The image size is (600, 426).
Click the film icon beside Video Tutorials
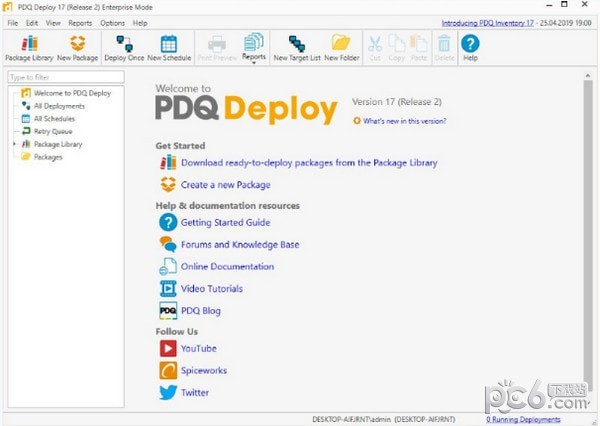[168, 289]
